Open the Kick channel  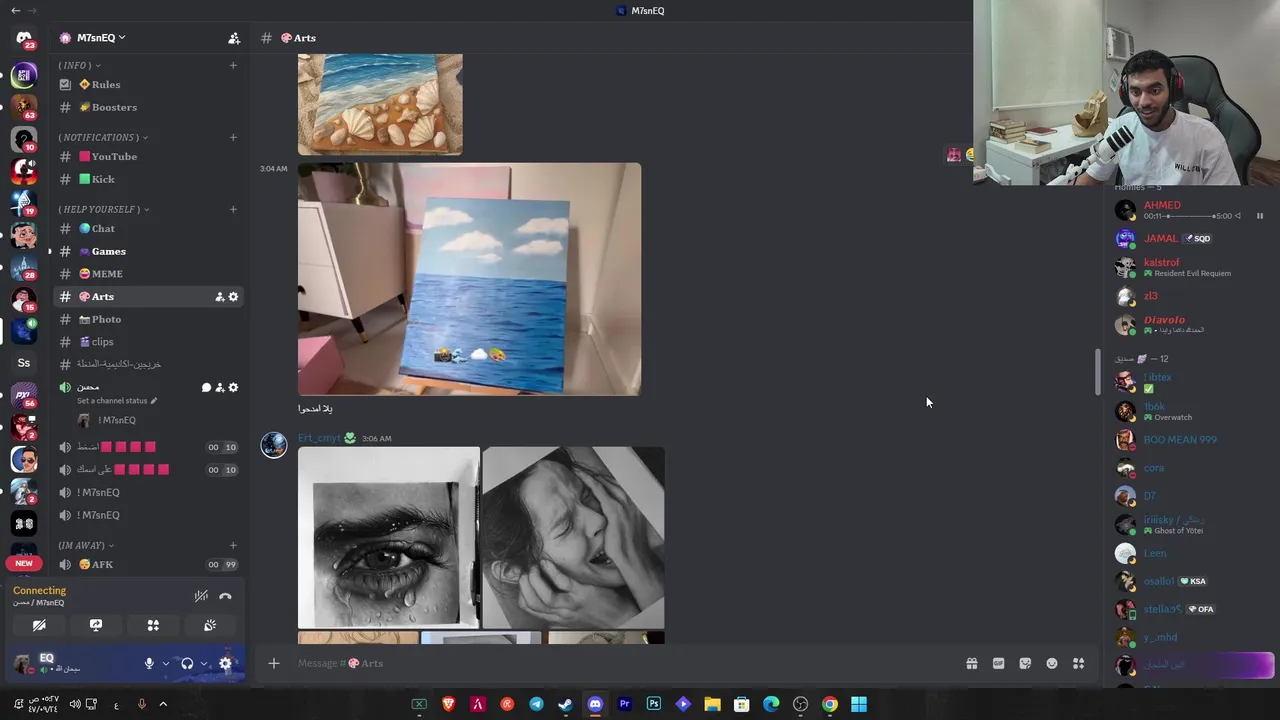(148, 179)
